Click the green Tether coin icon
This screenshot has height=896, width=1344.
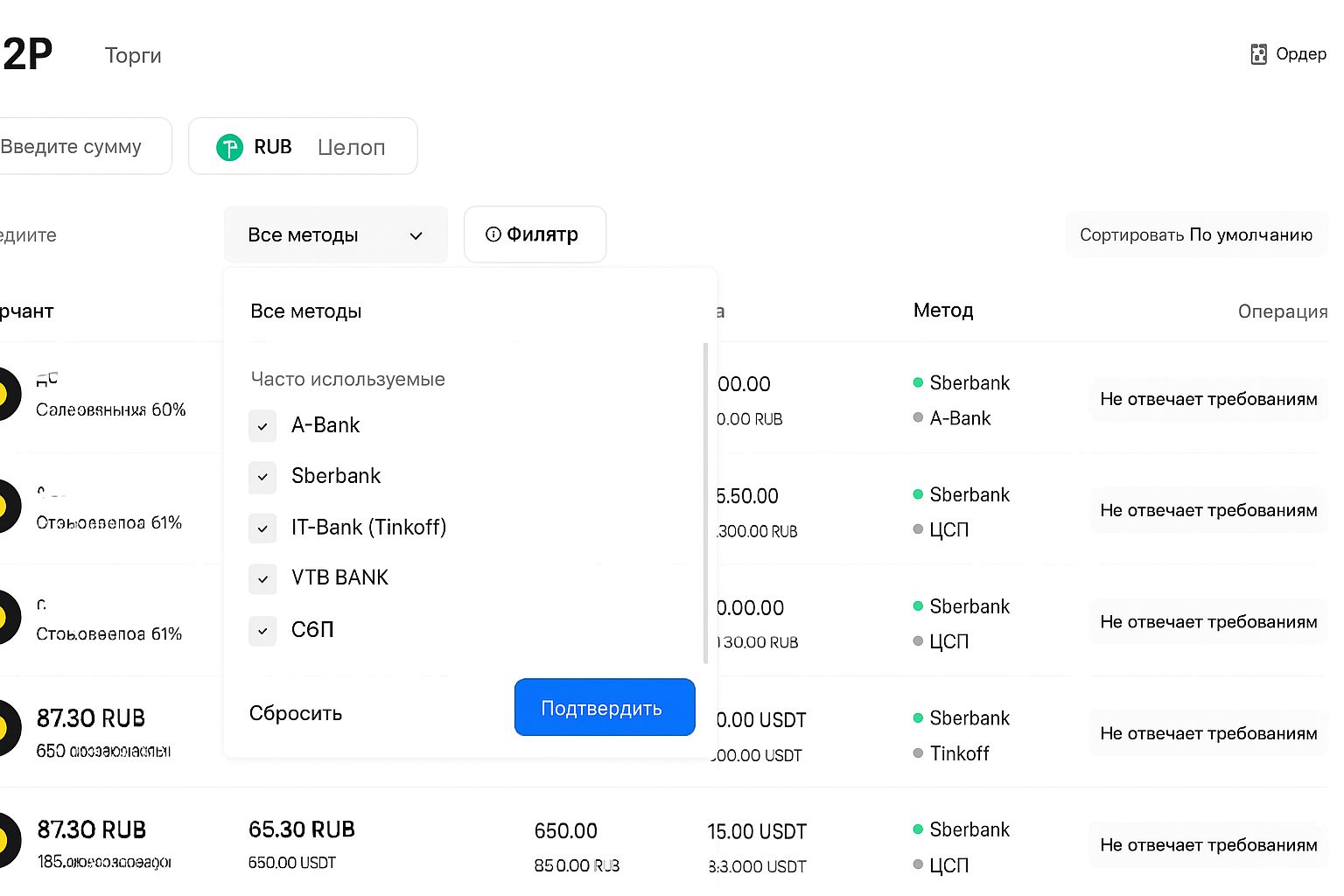pyautogui.click(x=229, y=147)
